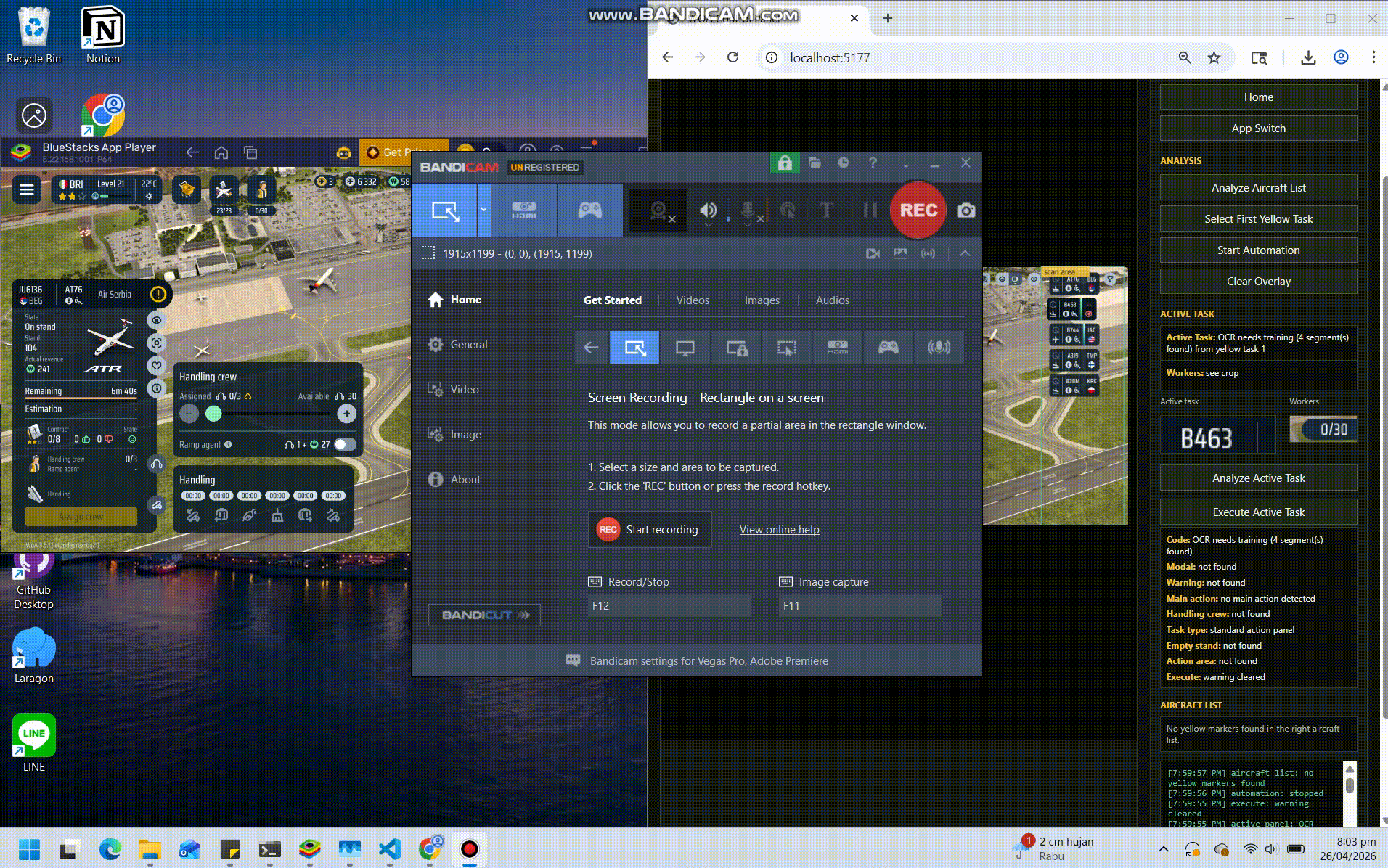The height and width of the screenshot is (868, 1388).
Task: Click the Start recording button
Action: pyautogui.click(x=649, y=530)
